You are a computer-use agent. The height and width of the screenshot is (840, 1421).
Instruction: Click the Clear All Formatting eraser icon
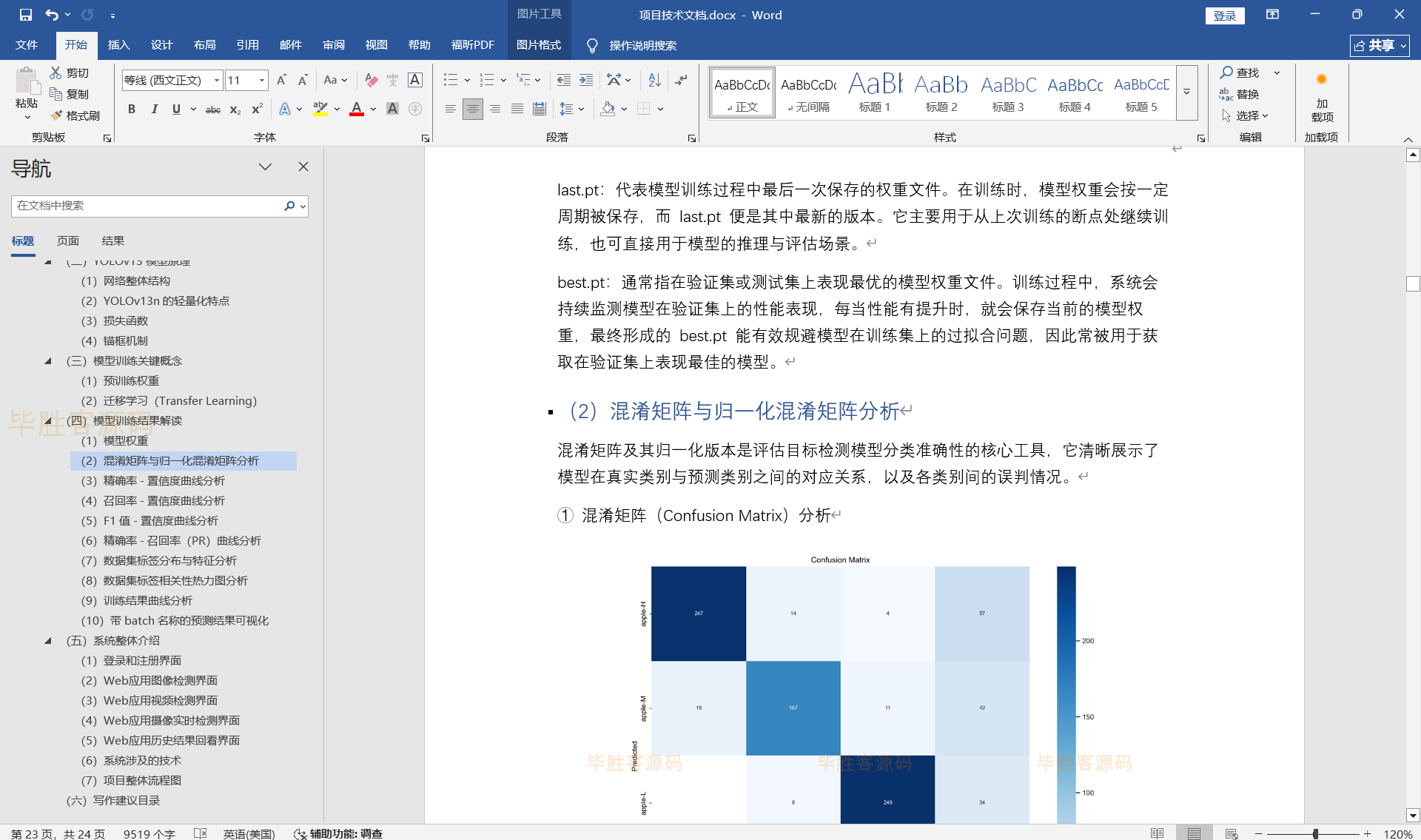tap(371, 80)
